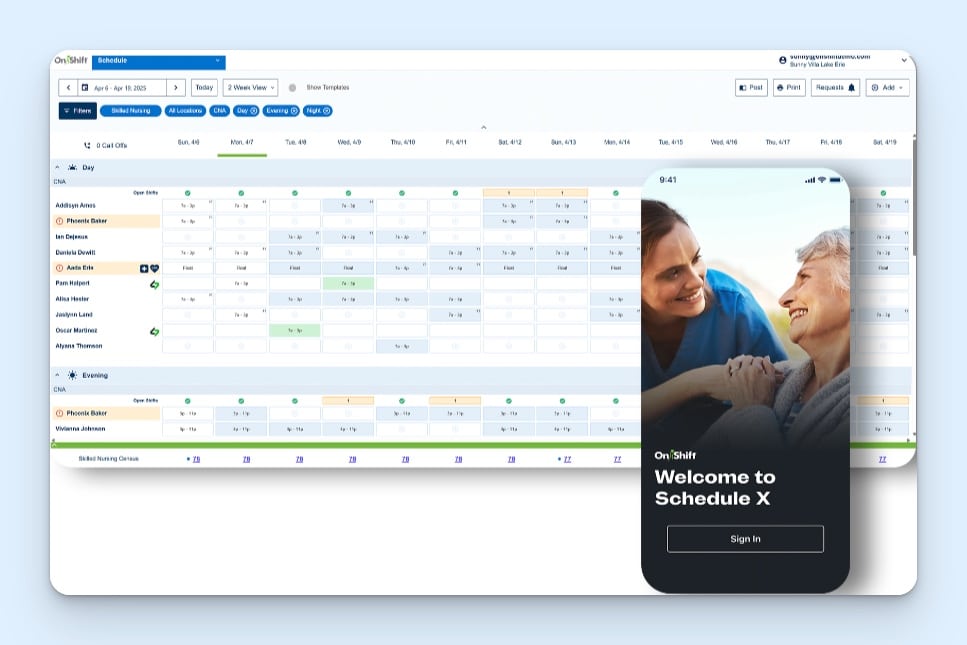Remove the Night filter chip

click(327, 111)
